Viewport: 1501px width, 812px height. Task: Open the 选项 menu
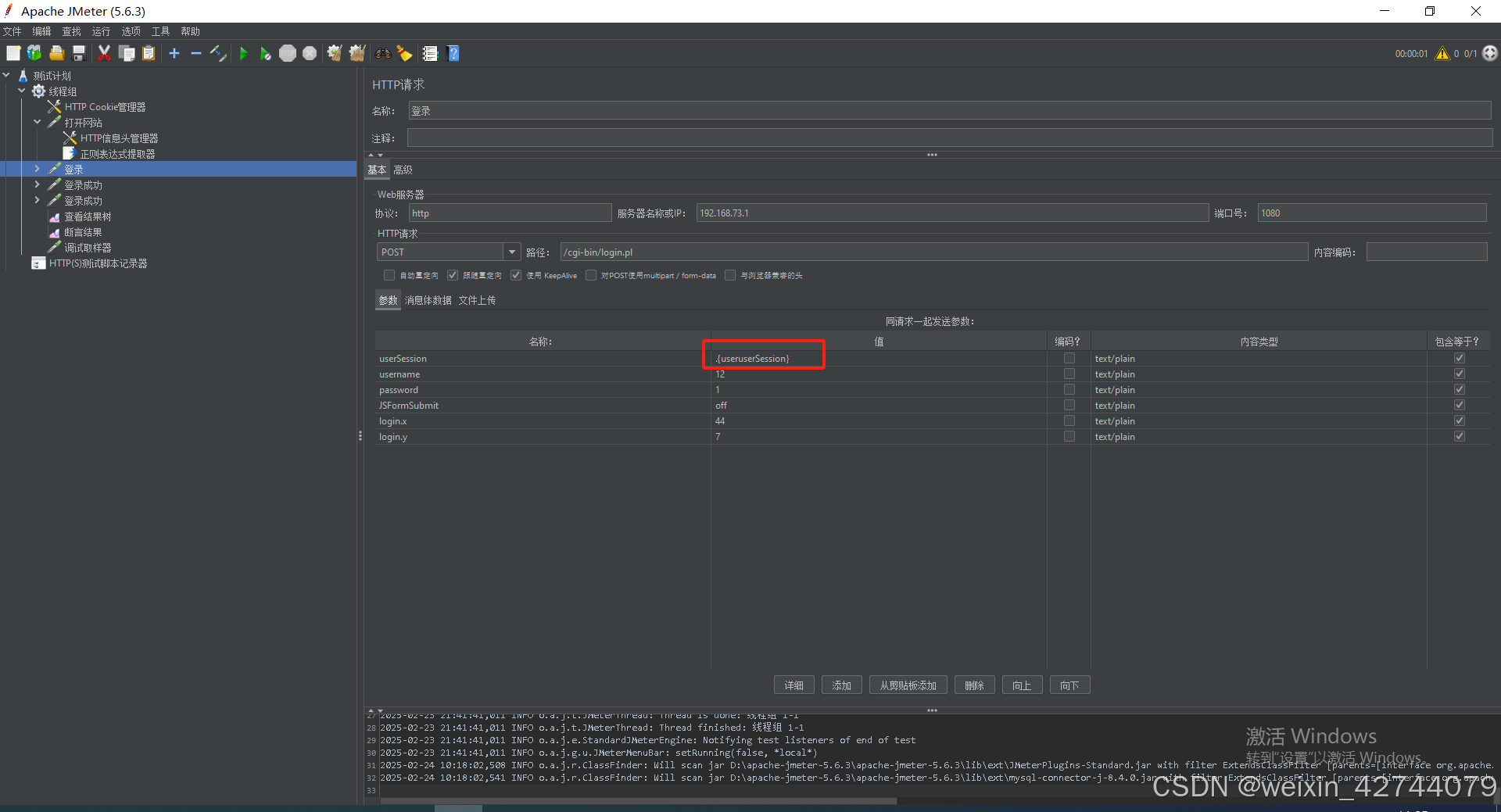pyautogui.click(x=131, y=31)
